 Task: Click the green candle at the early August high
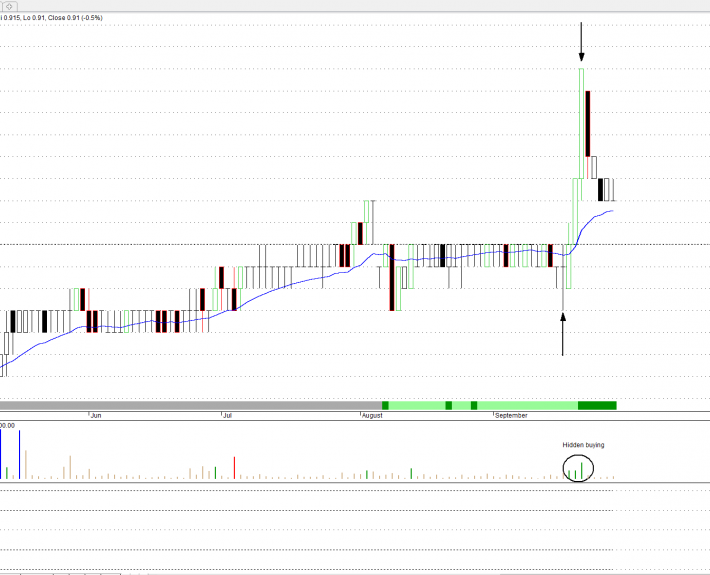pos(368,221)
